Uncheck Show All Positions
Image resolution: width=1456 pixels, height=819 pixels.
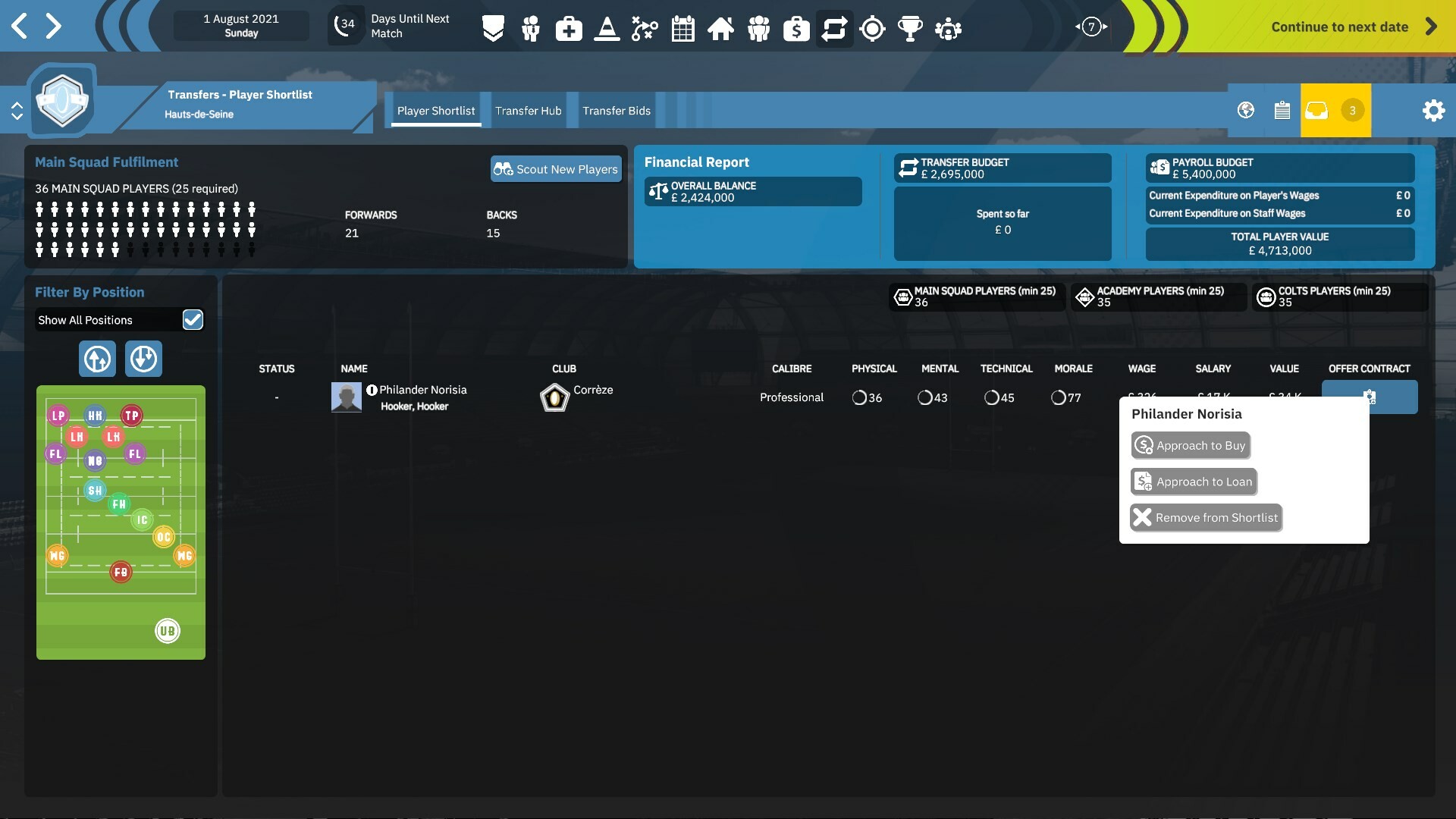[x=193, y=320]
